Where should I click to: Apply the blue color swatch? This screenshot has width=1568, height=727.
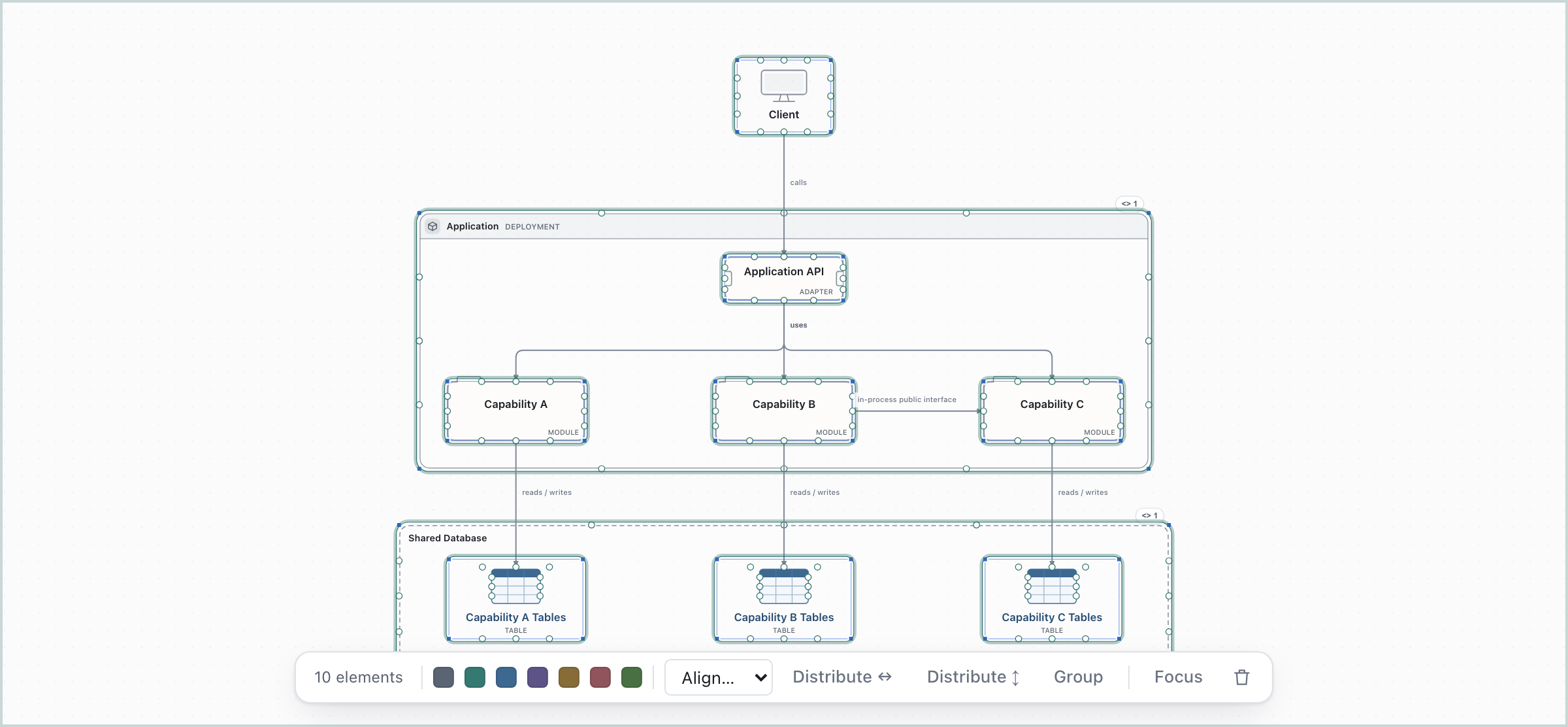coord(506,677)
